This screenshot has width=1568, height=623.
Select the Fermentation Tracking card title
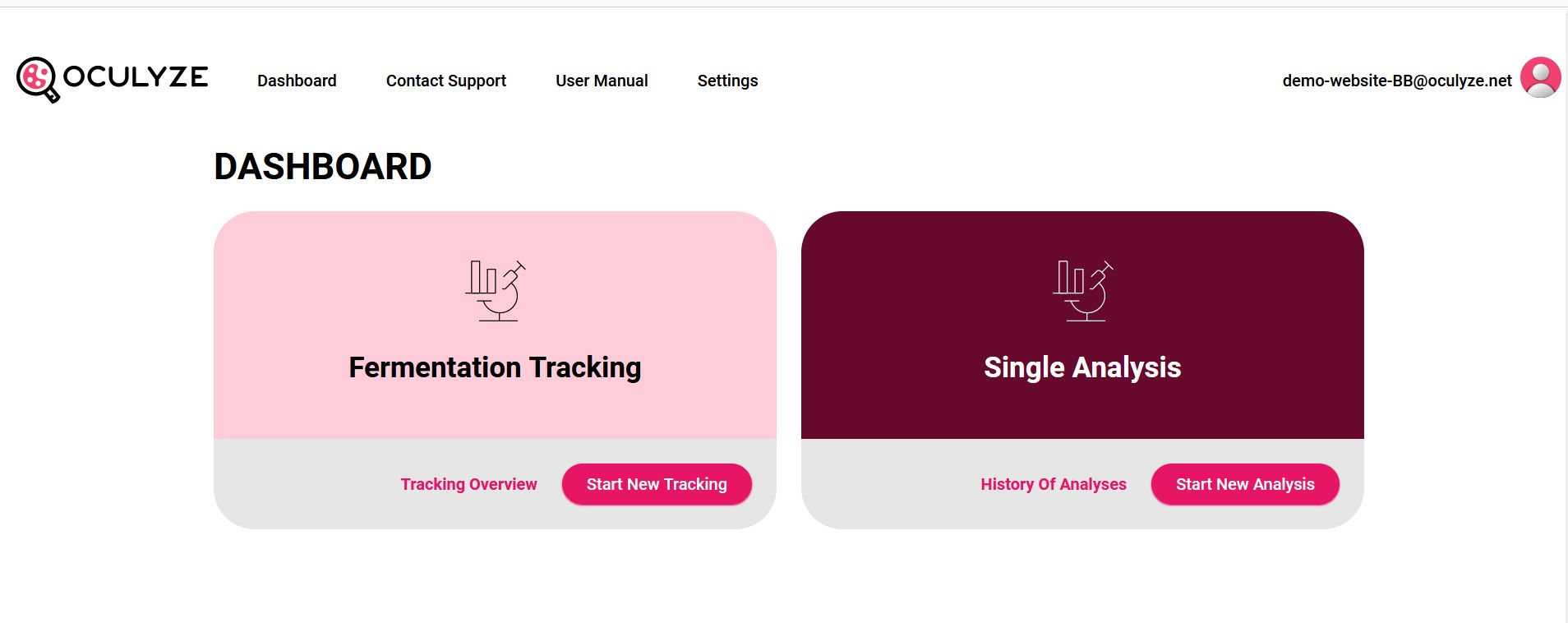[495, 367]
